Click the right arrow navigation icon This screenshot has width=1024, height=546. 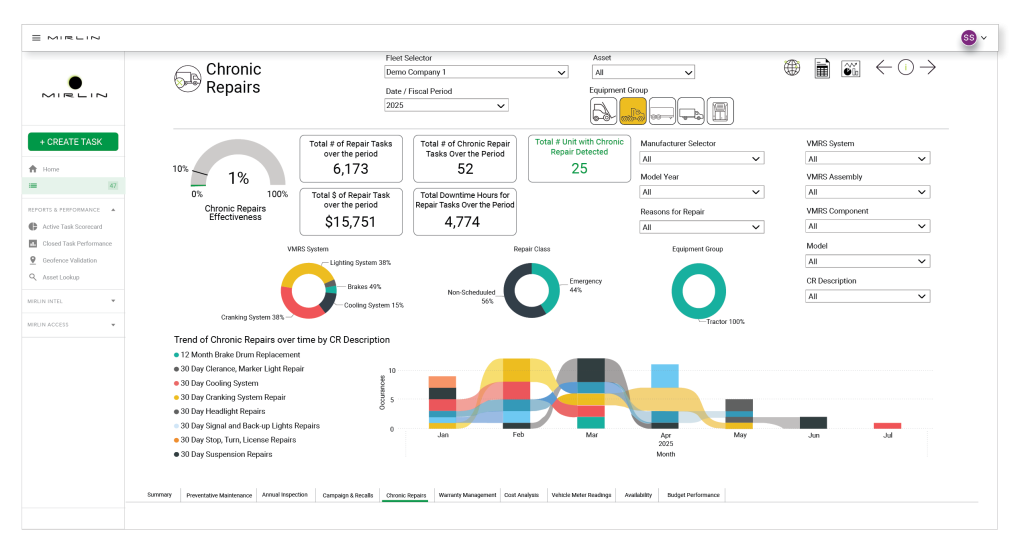point(928,68)
